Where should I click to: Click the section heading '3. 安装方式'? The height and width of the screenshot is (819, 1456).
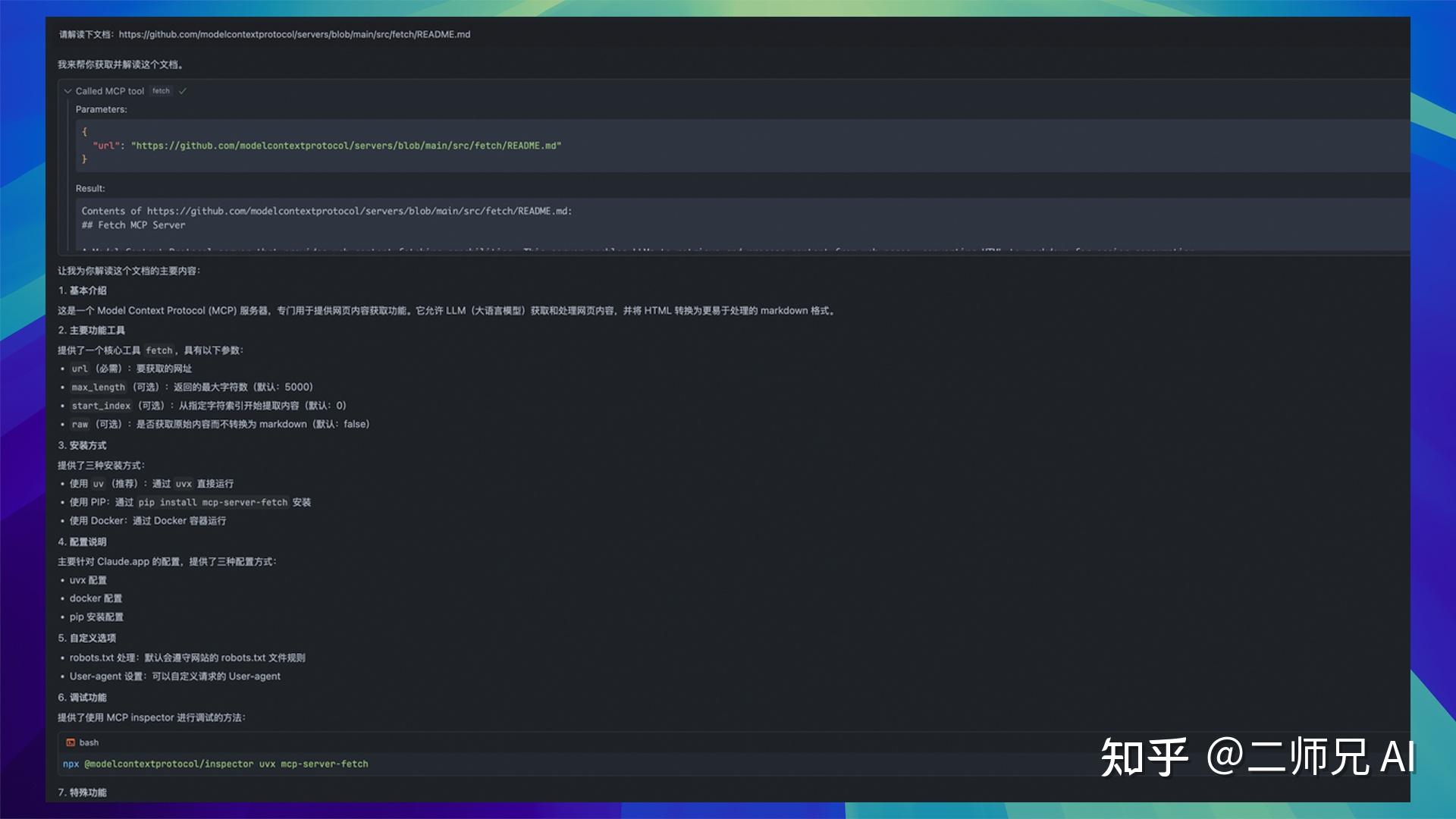(x=83, y=445)
